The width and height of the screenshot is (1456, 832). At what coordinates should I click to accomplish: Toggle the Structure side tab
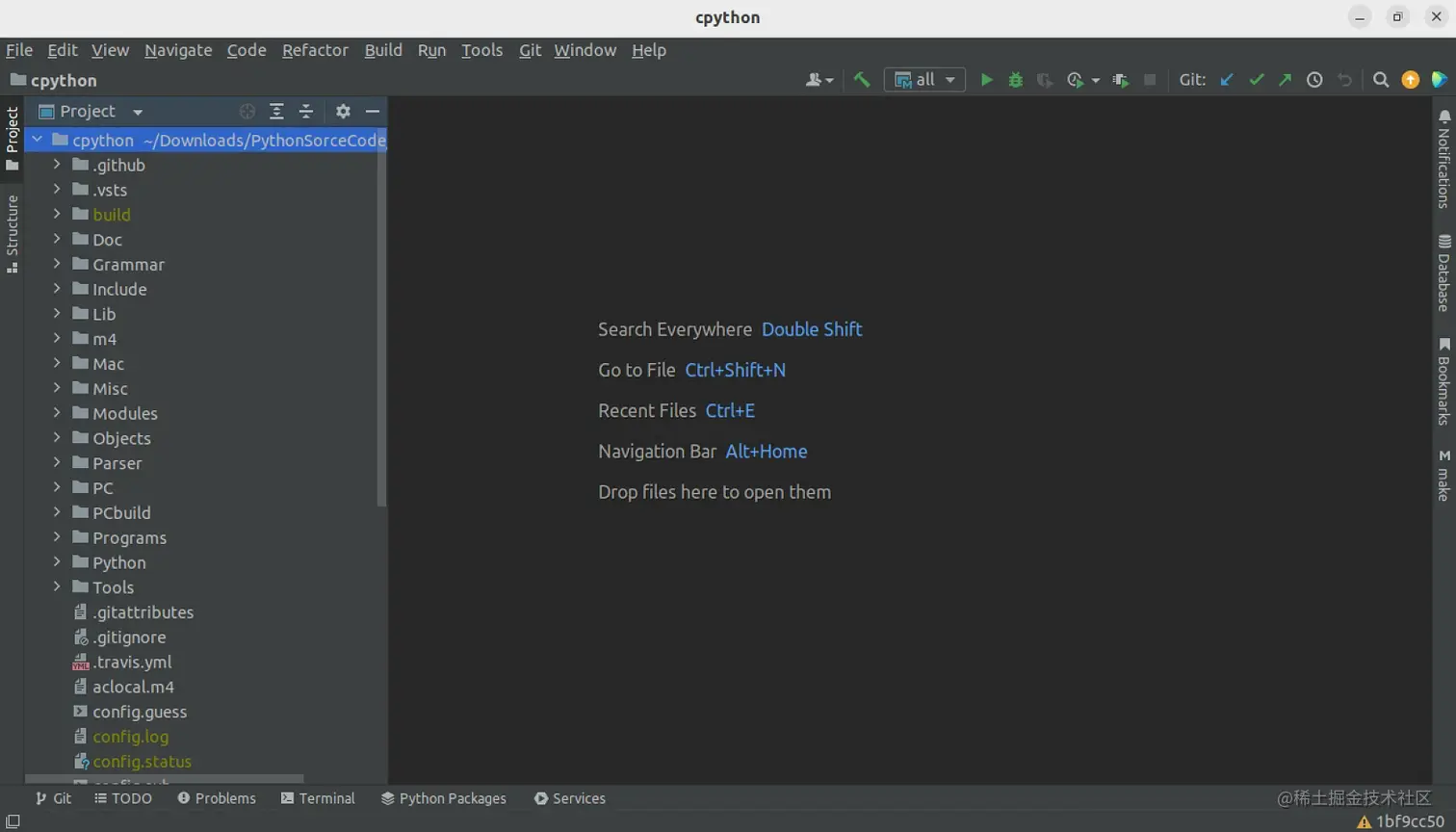point(12,234)
